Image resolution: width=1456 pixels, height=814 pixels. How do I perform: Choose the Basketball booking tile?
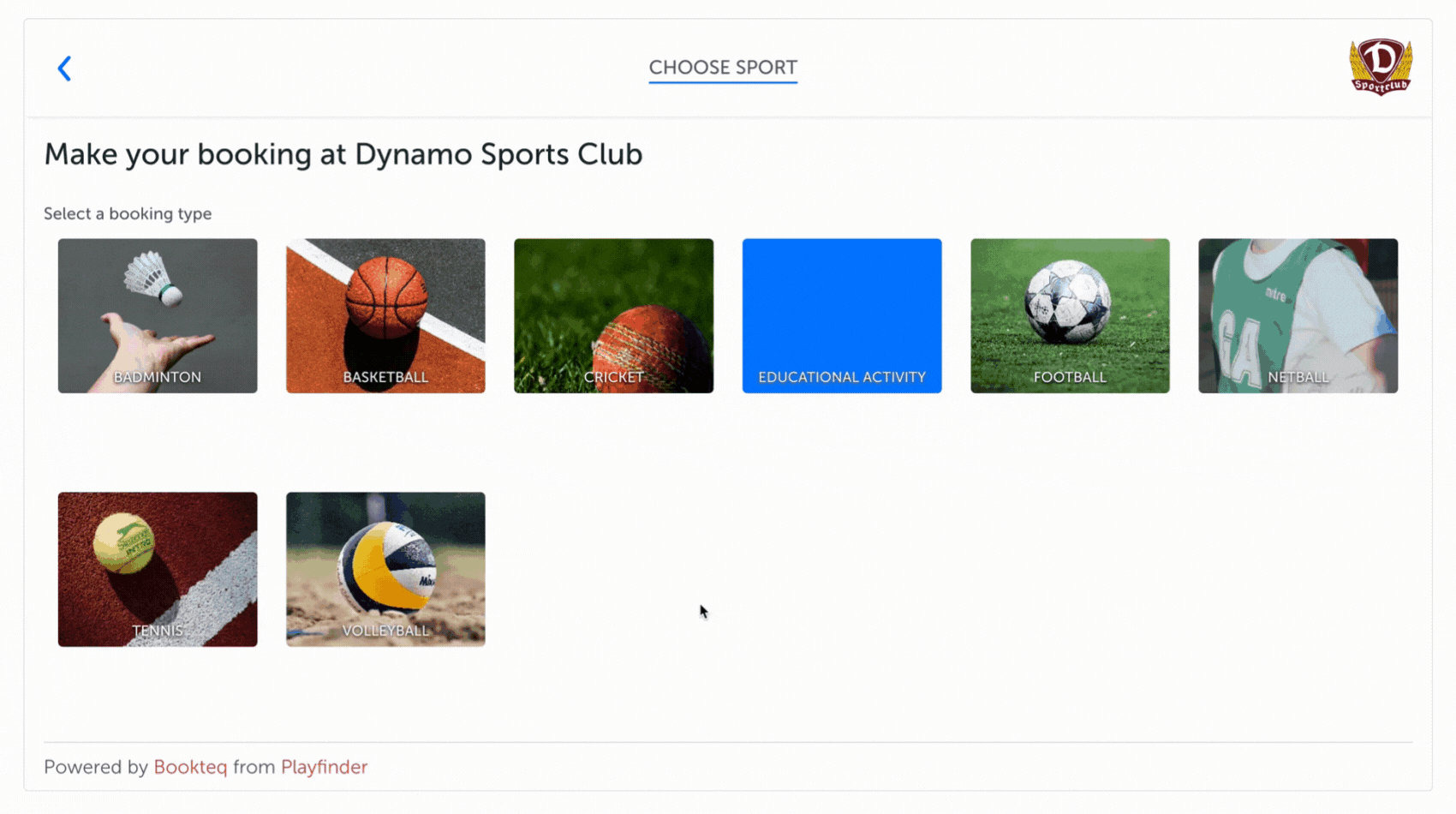(x=385, y=316)
